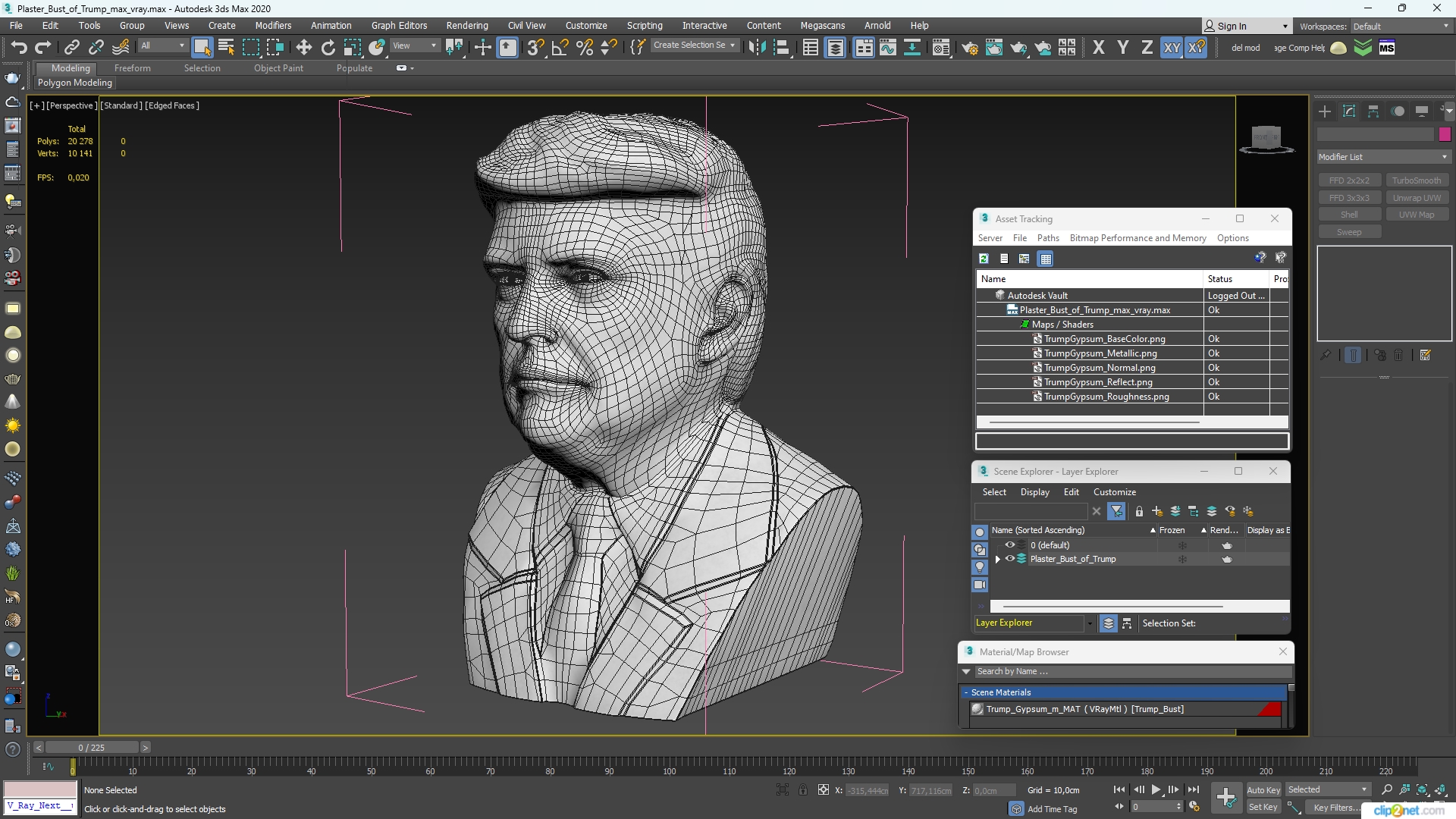Click the Mirror tool icon
The width and height of the screenshot is (1456, 819).
coord(757,48)
